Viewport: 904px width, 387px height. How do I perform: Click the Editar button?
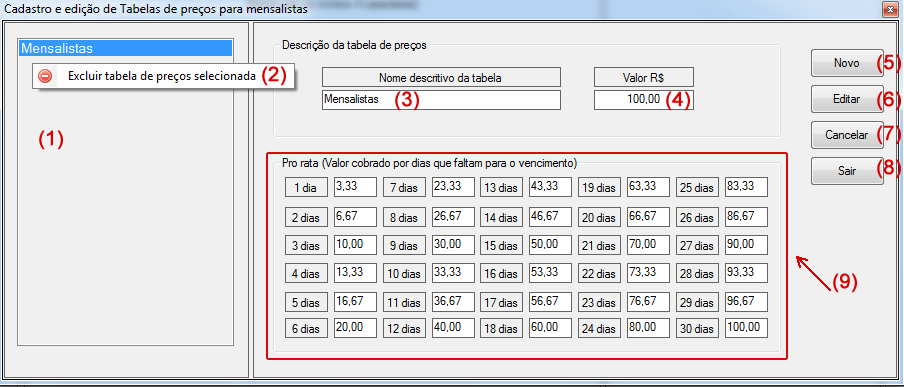point(847,99)
